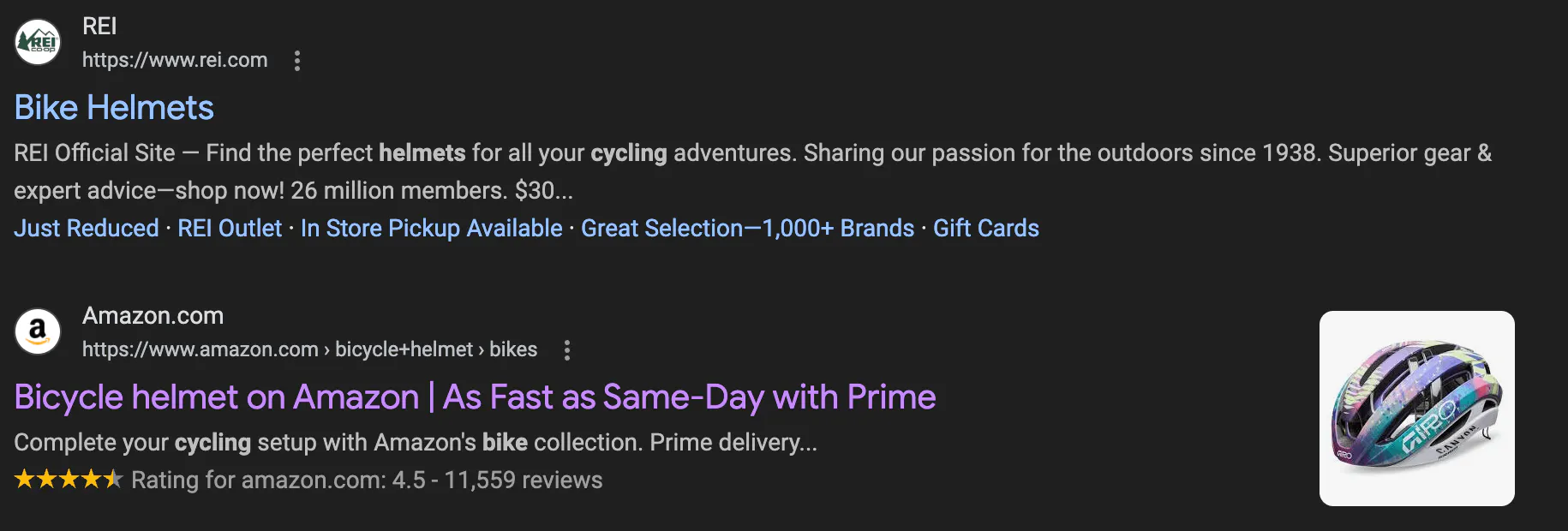Open the three-dot menu beside Amazon URL
The width and height of the screenshot is (1568, 531).
pos(566,350)
